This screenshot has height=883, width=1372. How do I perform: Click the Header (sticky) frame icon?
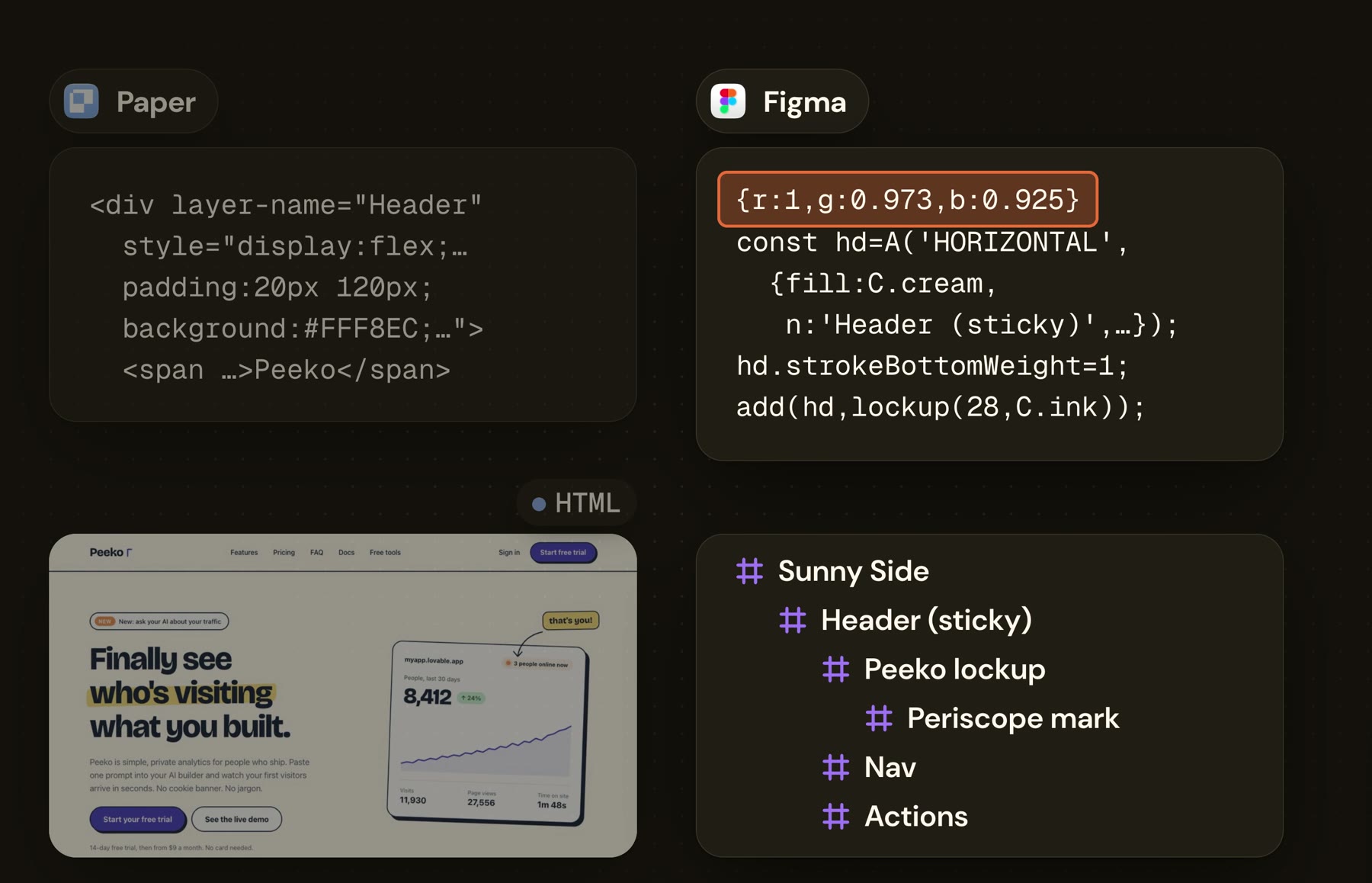(793, 620)
